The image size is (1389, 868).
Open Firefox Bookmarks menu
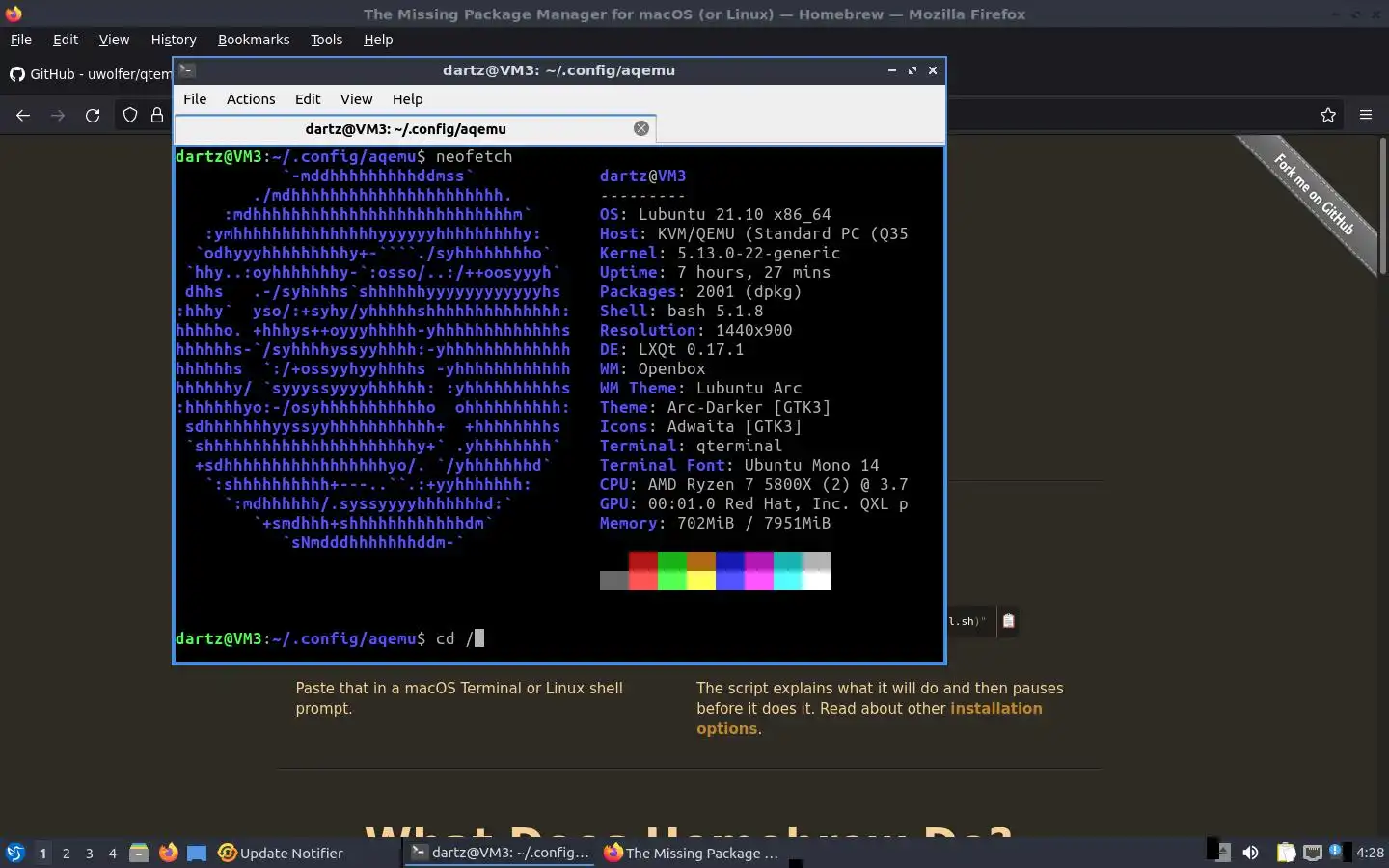(254, 40)
